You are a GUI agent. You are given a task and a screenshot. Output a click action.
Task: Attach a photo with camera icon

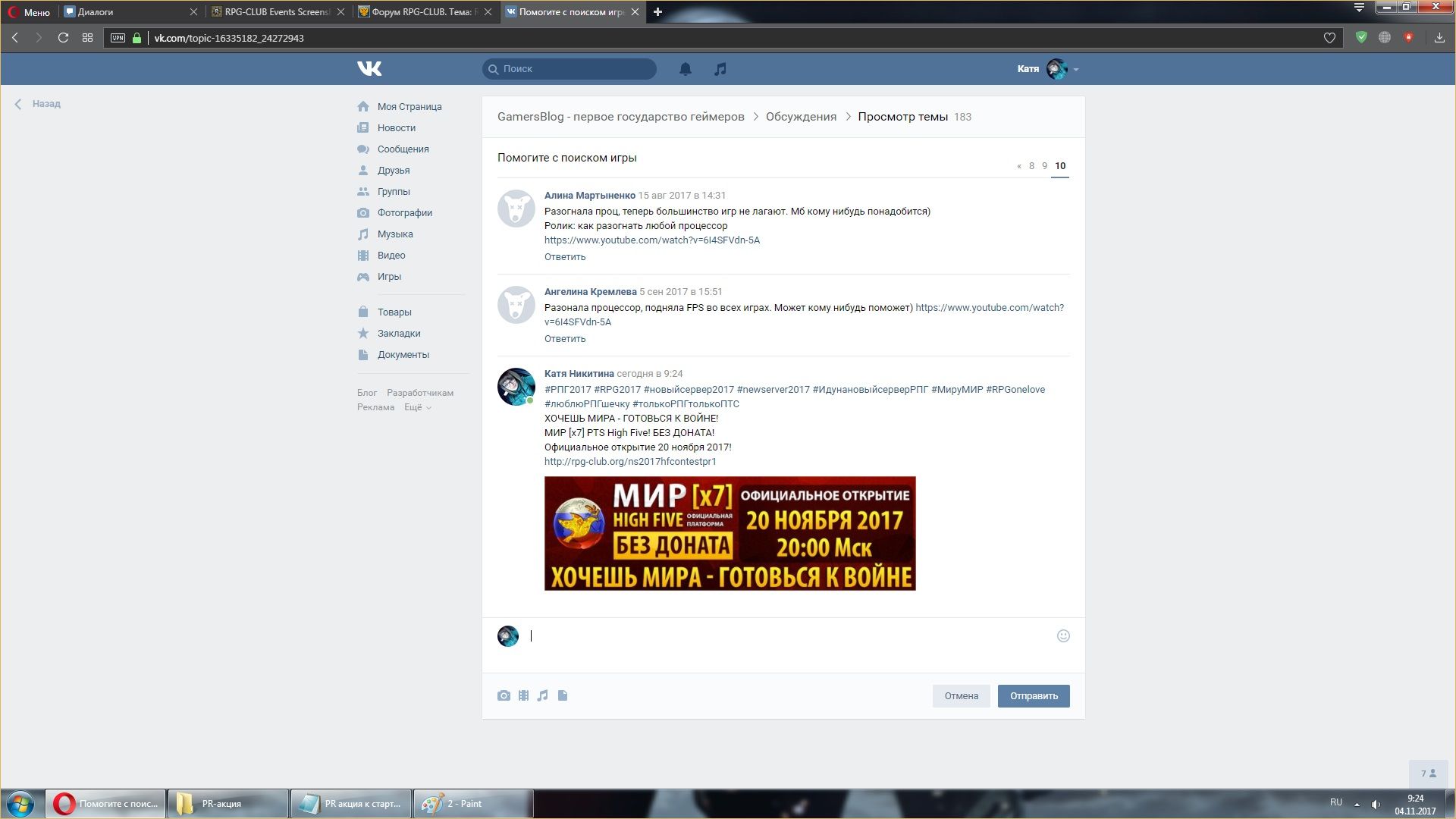click(x=504, y=695)
